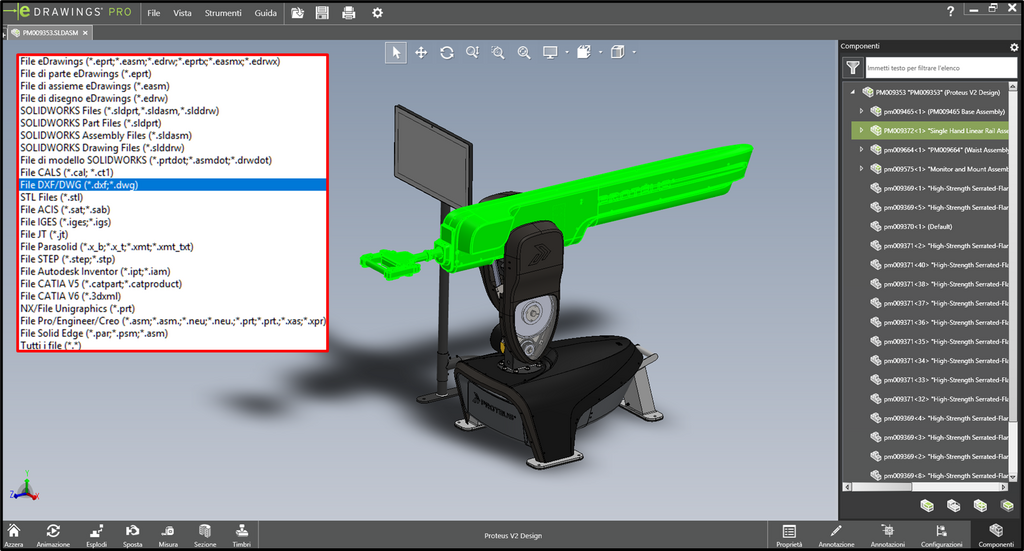Open the Proprietà panel
This screenshot has width=1024, height=551.
[x=789, y=535]
